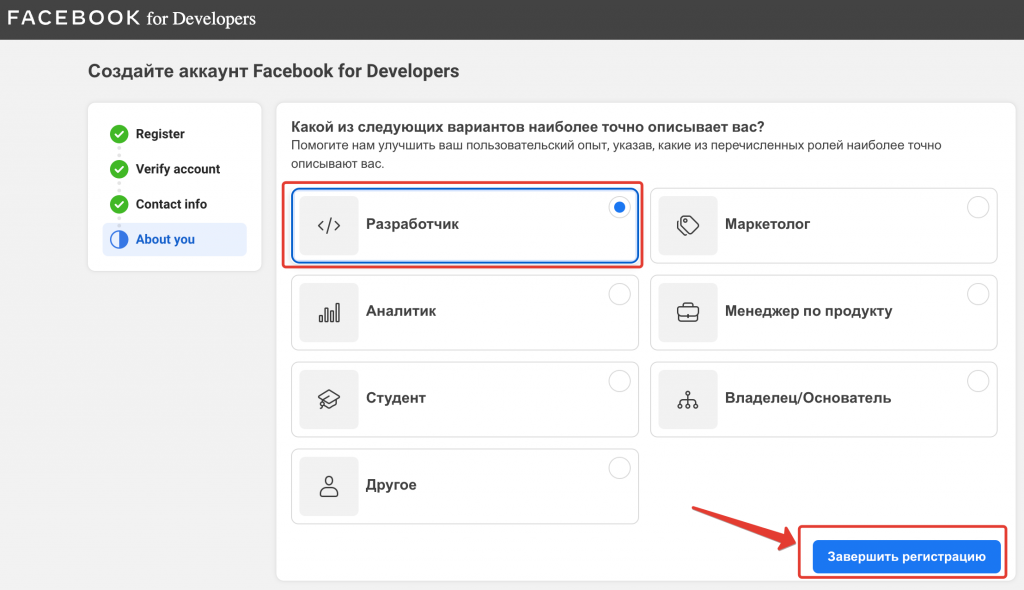Pick the Владелец/Основатель radio button
1024x590 pixels.
click(x=978, y=381)
